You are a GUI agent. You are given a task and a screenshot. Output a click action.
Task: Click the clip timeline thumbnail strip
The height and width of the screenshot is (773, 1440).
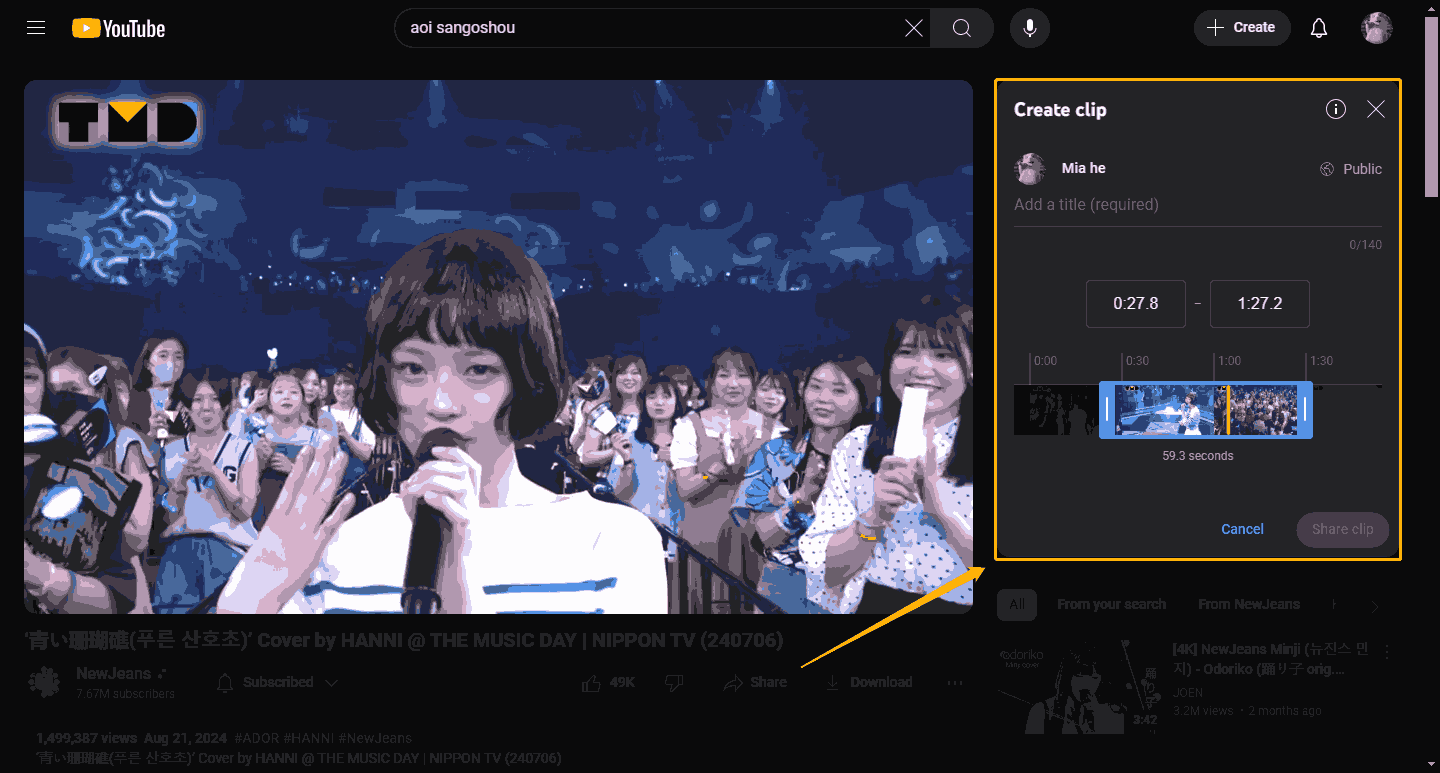pos(1198,410)
